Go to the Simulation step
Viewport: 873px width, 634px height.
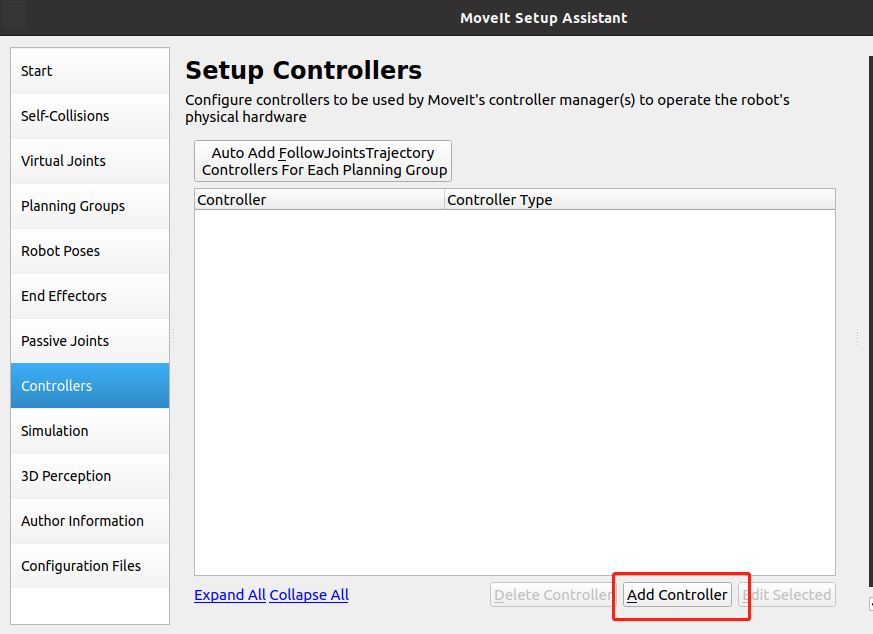[89, 431]
